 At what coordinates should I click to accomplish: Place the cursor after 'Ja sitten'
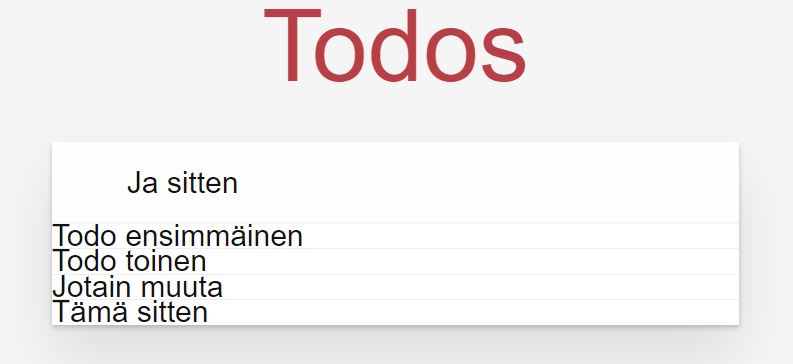(x=240, y=183)
